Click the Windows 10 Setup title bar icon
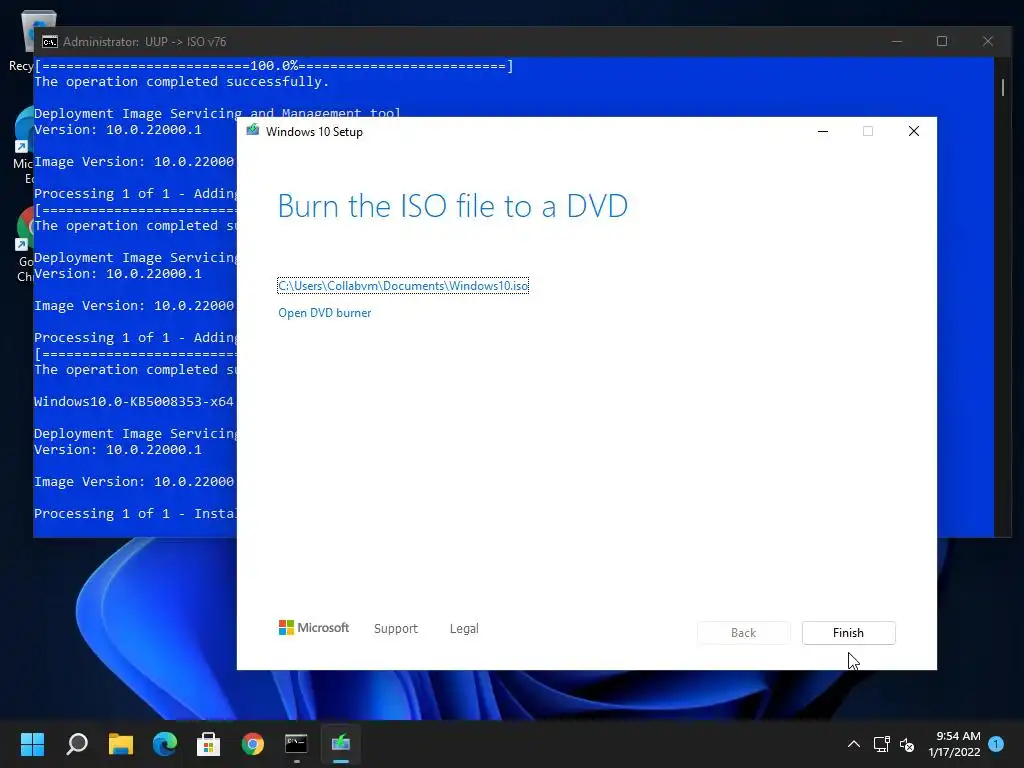This screenshot has height=768, width=1024. (253, 131)
